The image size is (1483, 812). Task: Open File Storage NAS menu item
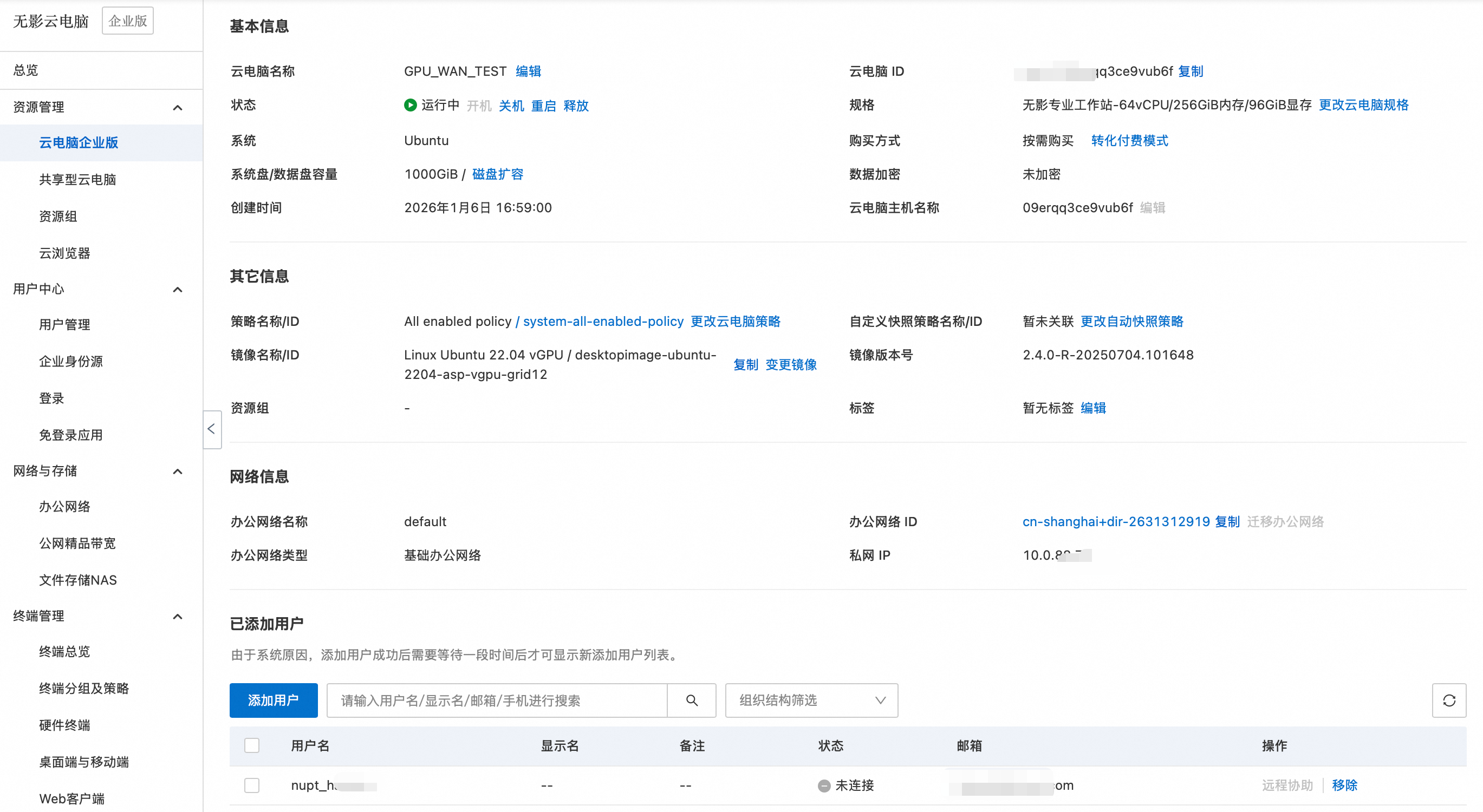(77, 580)
